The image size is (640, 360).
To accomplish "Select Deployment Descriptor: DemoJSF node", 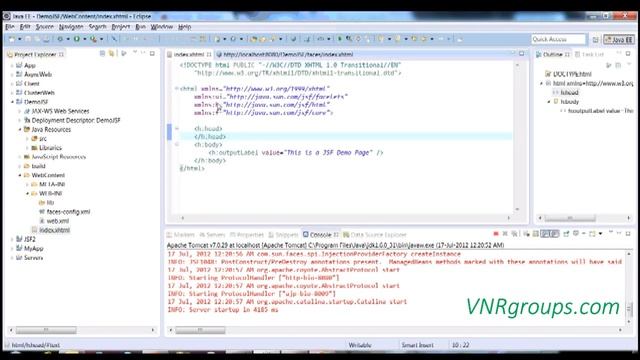I will 72,120.
